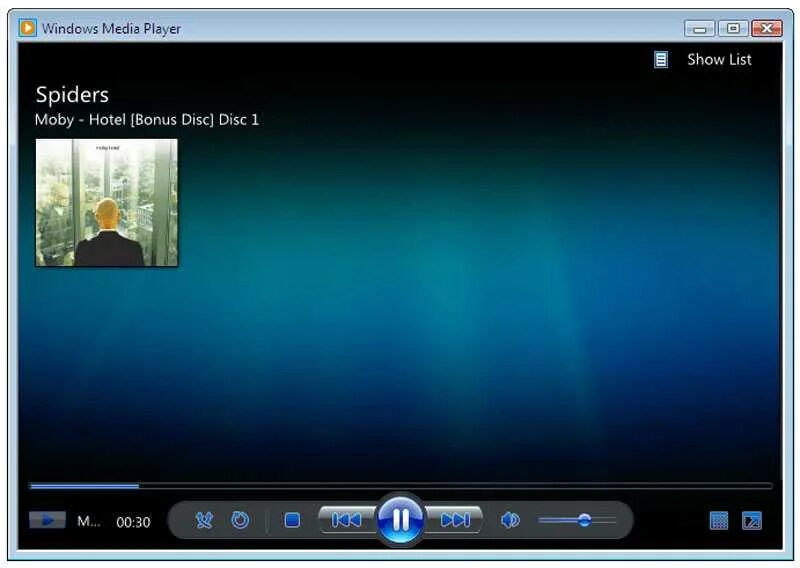The height and width of the screenshot is (568, 800).
Task: Skip to the next track
Action: coord(455,520)
